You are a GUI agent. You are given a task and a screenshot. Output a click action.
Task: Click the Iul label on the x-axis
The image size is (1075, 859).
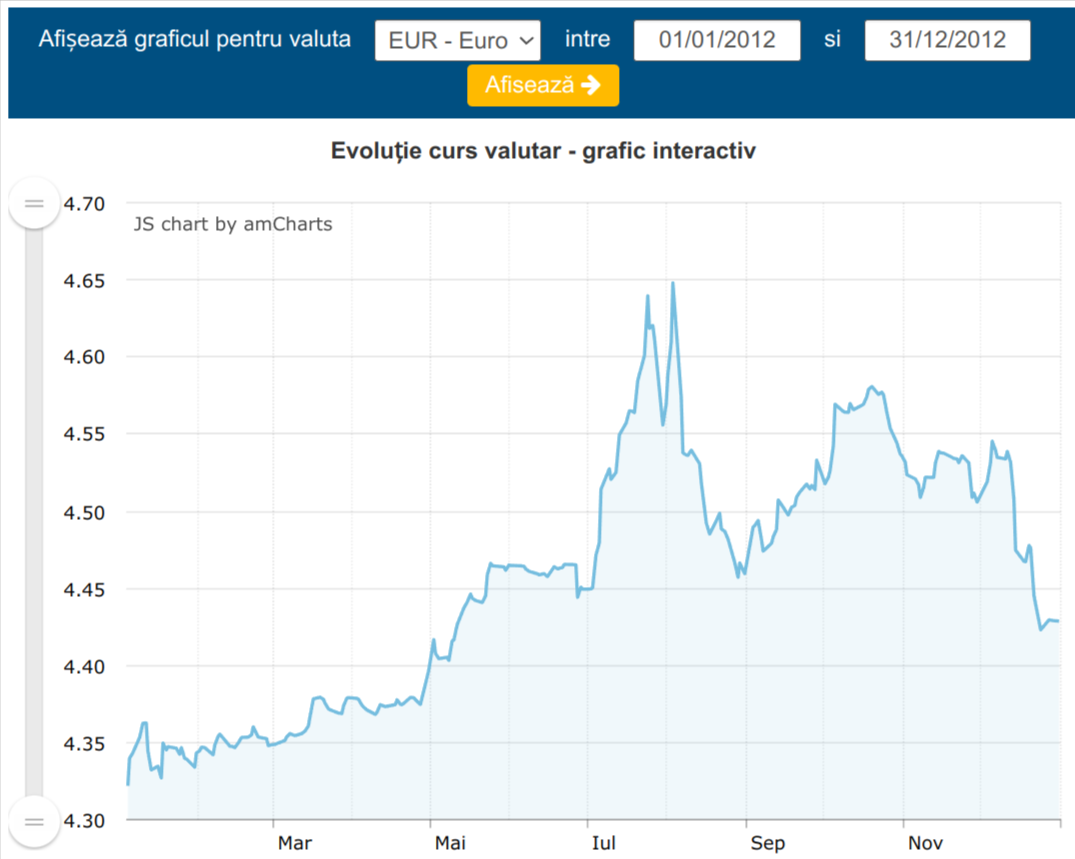pyautogui.click(x=603, y=843)
